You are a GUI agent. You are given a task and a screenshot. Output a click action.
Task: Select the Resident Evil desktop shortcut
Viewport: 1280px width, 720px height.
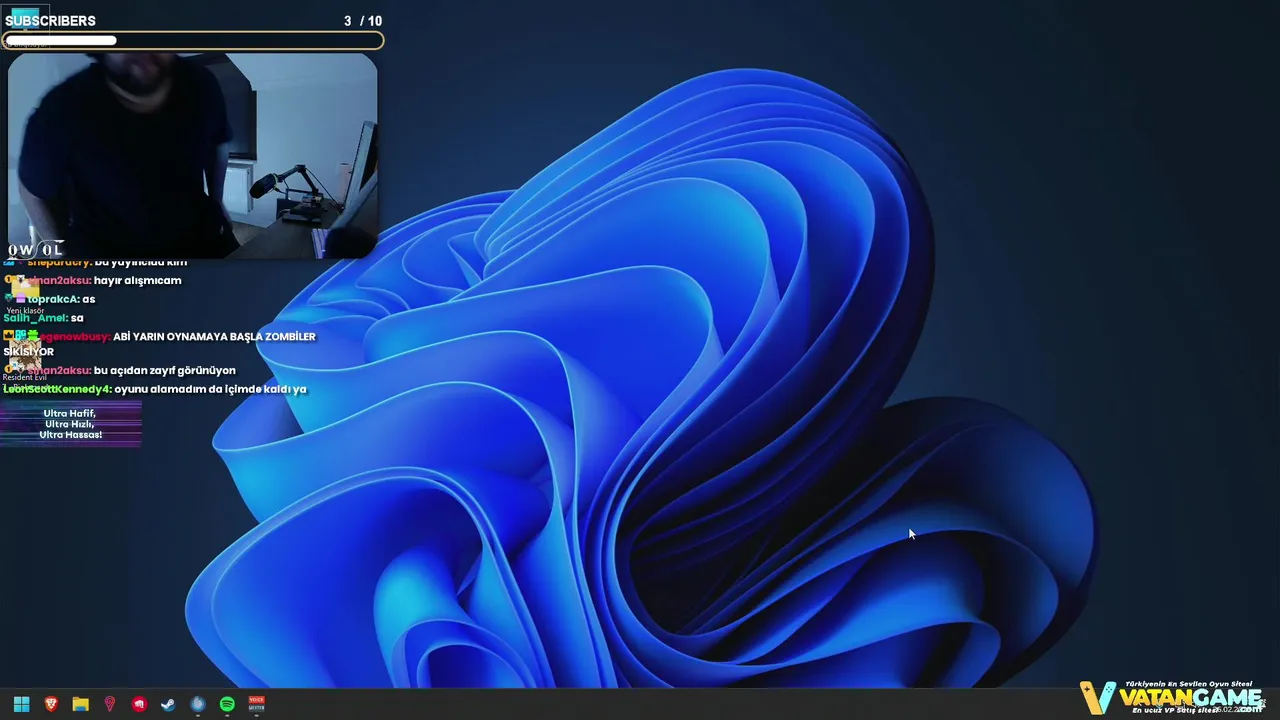(x=25, y=360)
